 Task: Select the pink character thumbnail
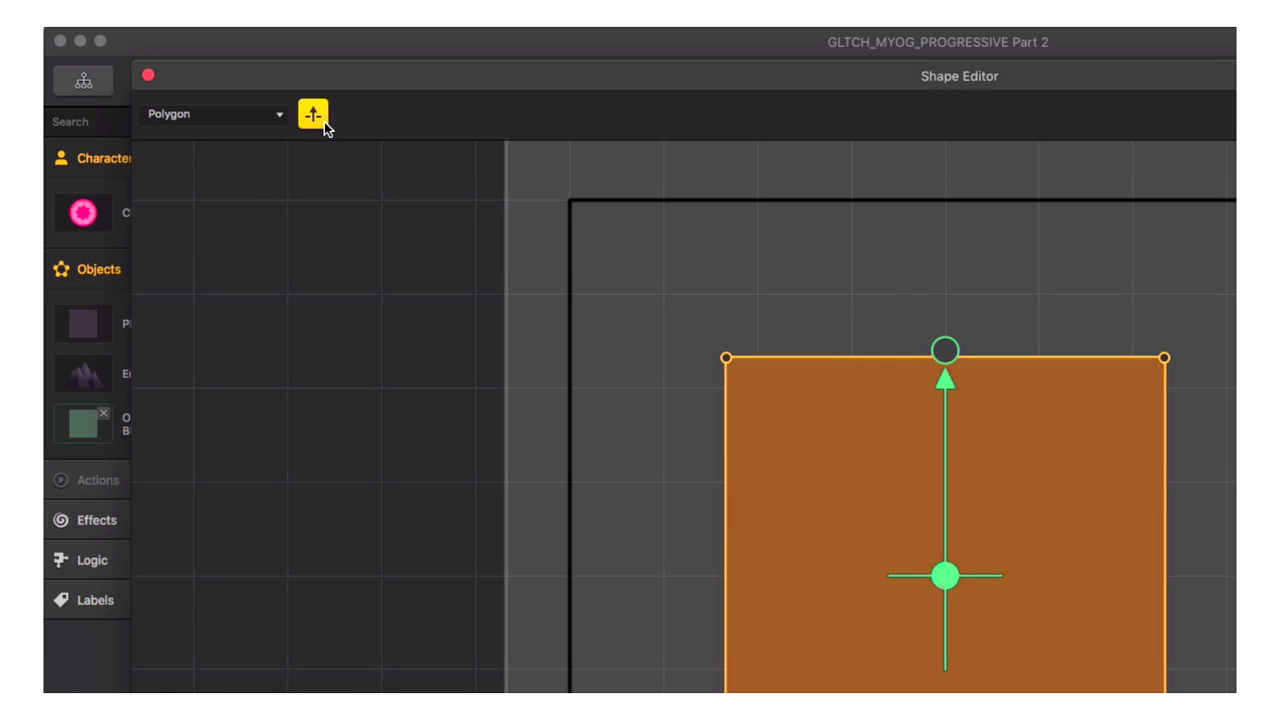83,212
